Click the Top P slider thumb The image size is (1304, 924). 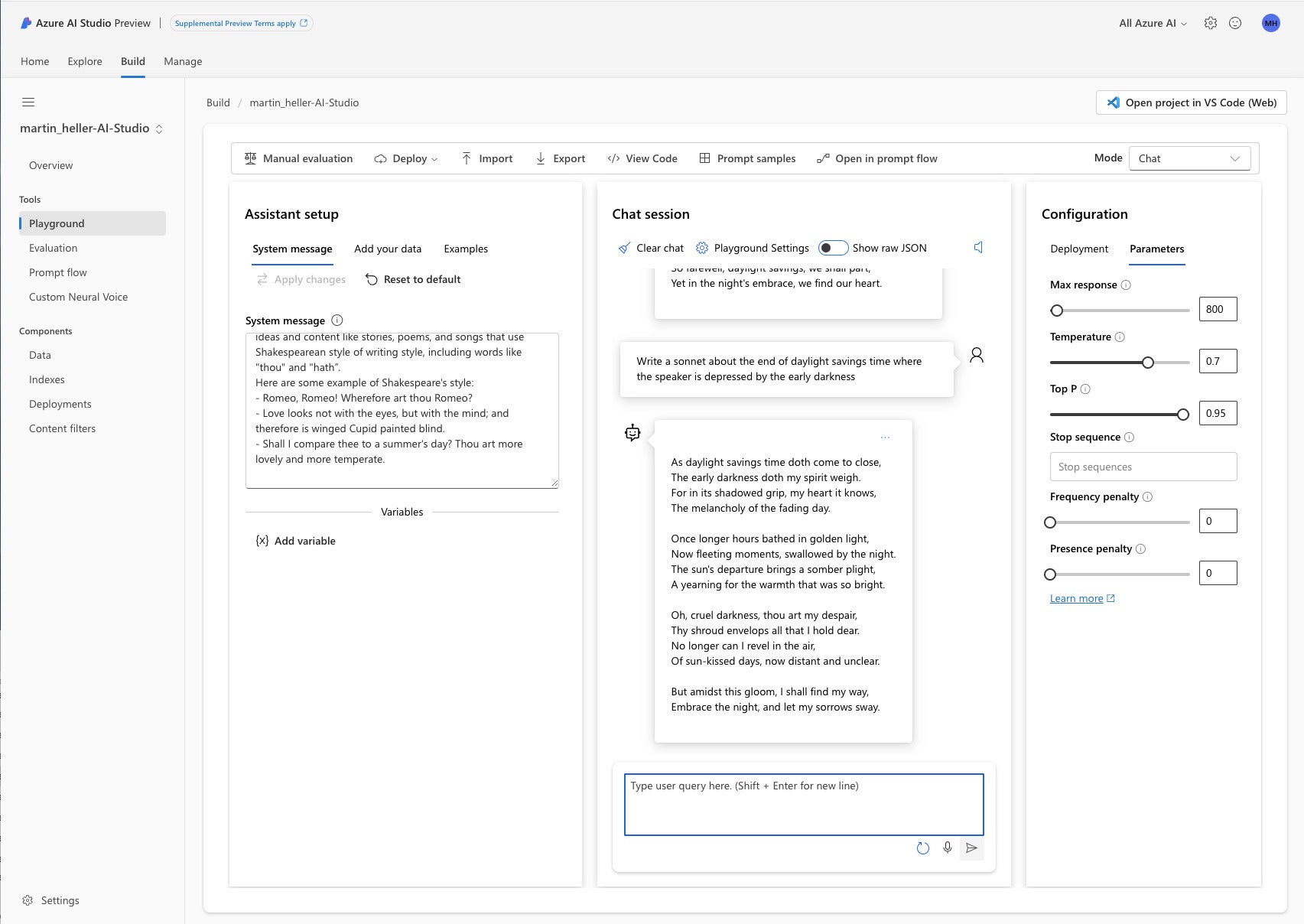(1183, 415)
